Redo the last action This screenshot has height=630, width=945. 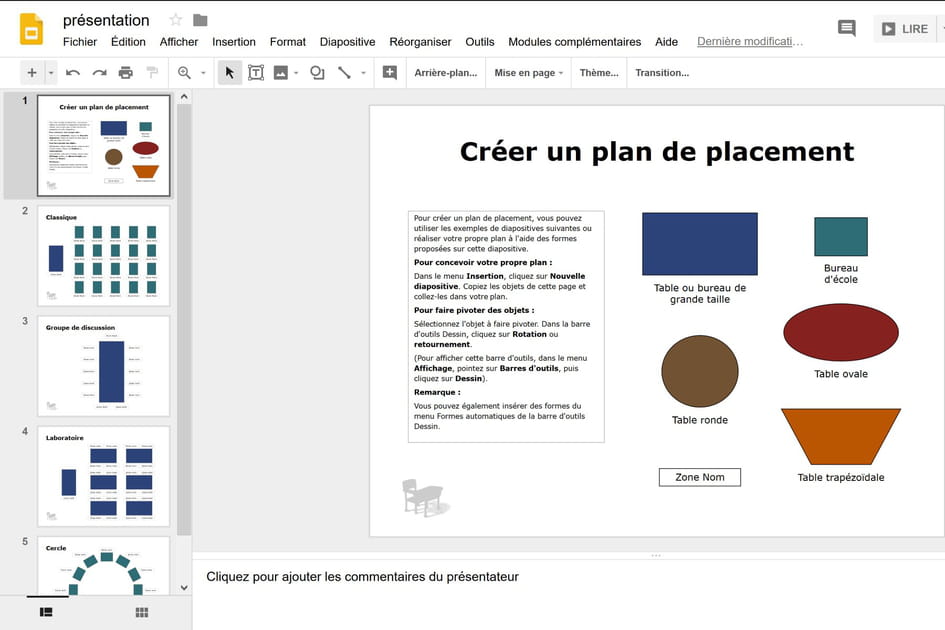click(x=99, y=73)
